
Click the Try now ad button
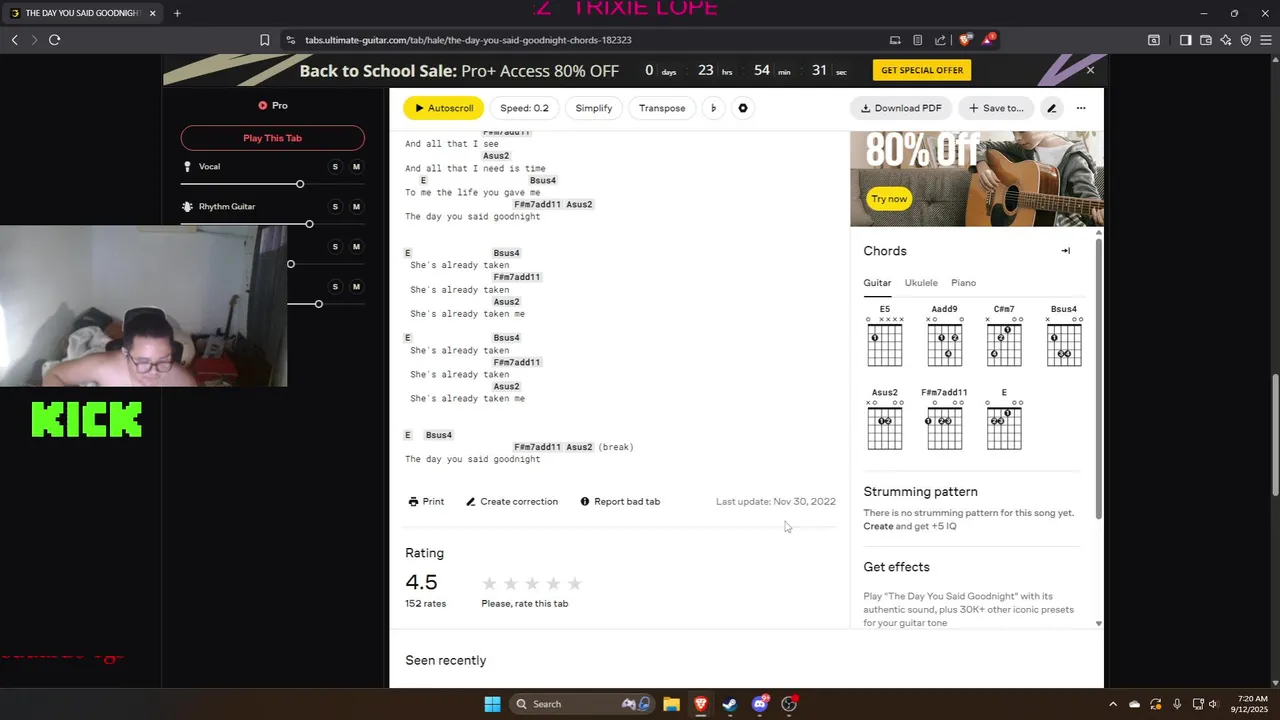(x=889, y=199)
